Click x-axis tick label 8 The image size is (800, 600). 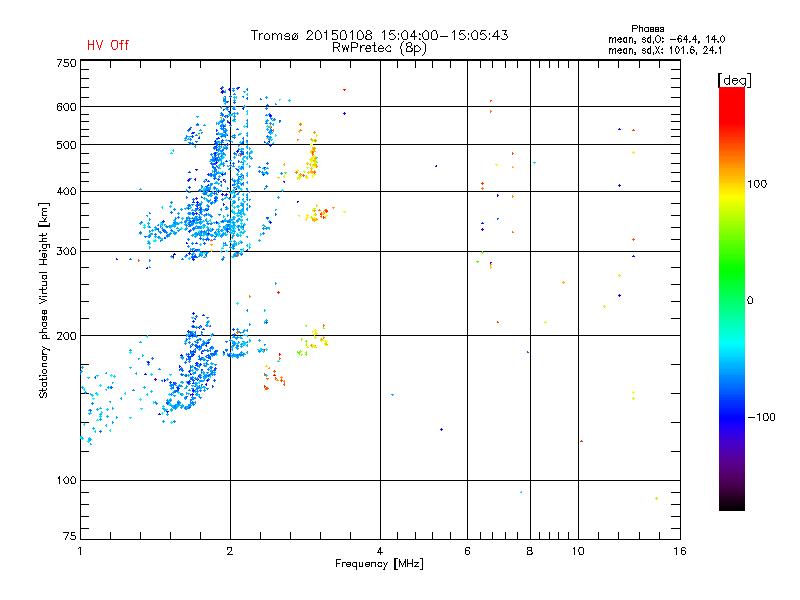coord(530,551)
